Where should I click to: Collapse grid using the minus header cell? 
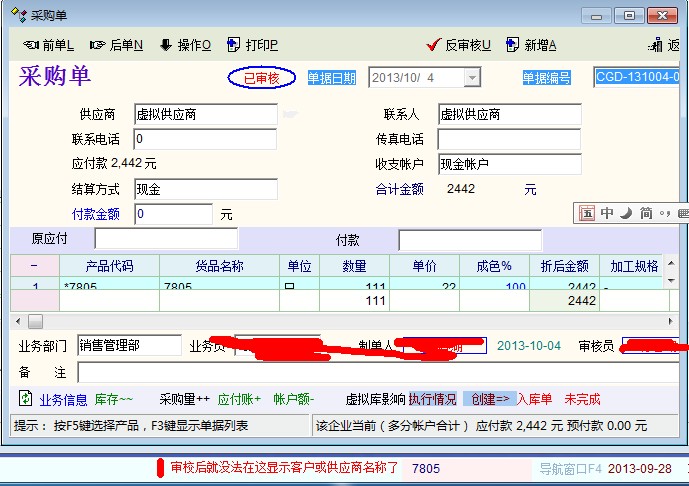pyautogui.click(x=34, y=266)
